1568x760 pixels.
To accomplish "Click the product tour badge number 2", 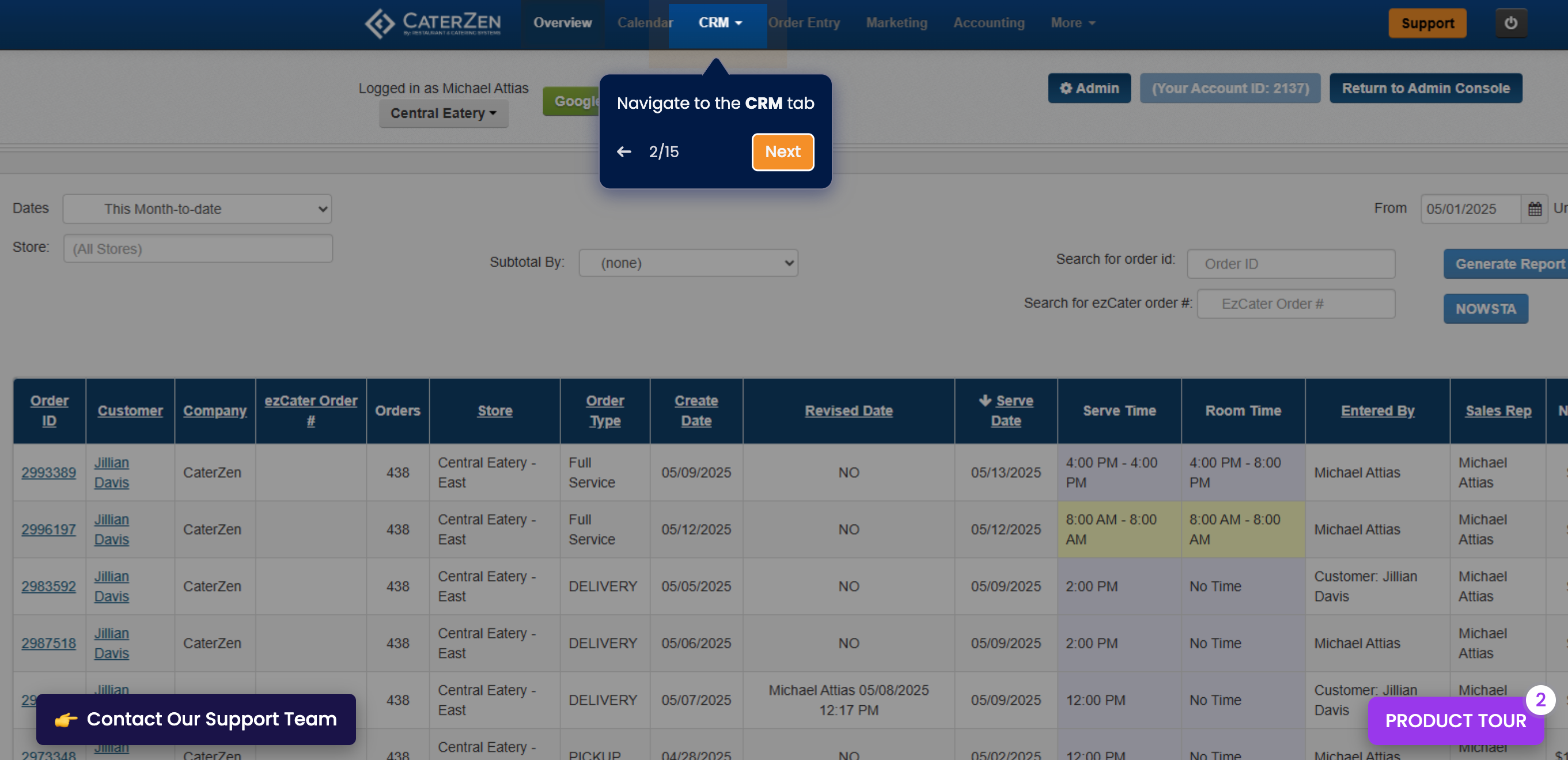I will (1540, 700).
